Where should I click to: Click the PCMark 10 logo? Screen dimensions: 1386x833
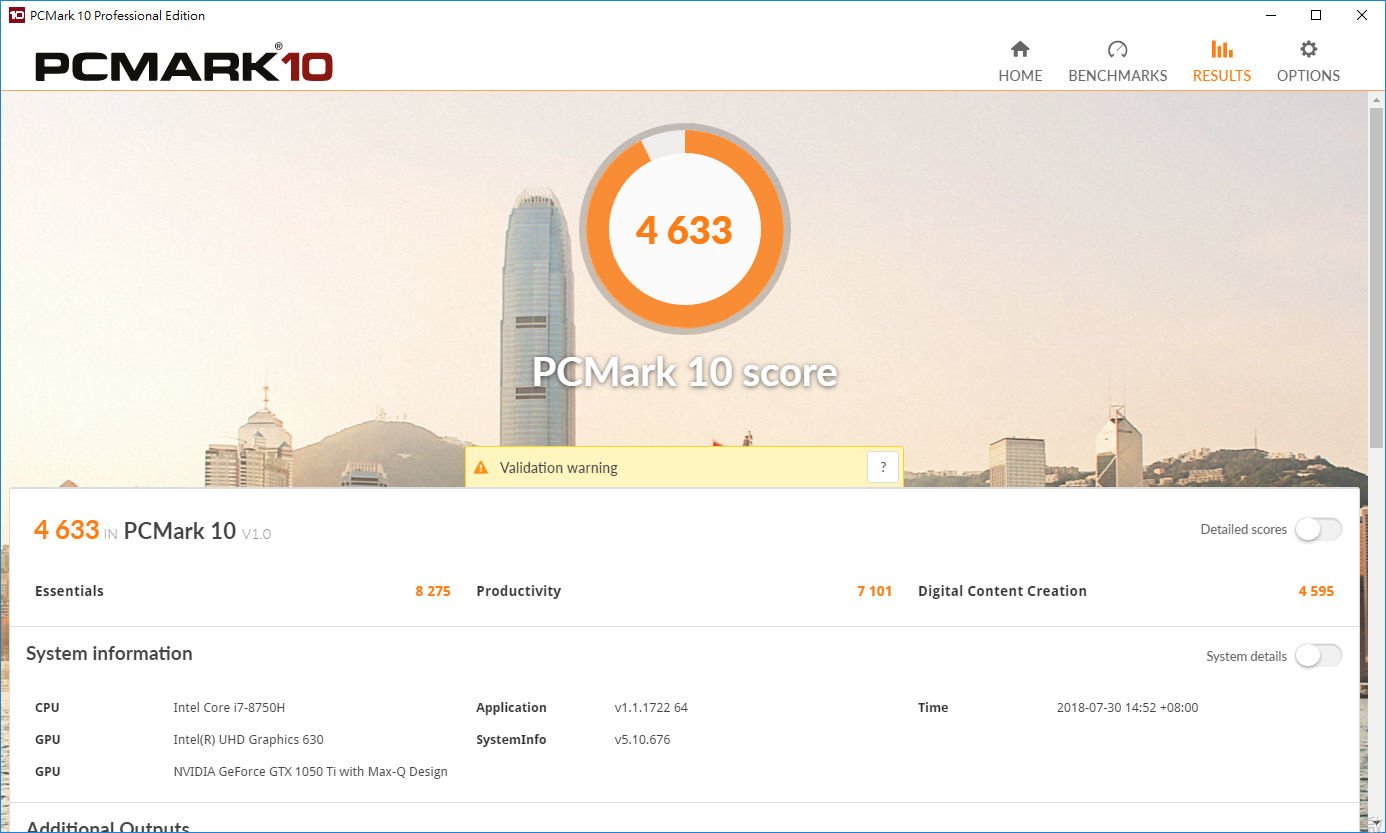(x=184, y=65)
